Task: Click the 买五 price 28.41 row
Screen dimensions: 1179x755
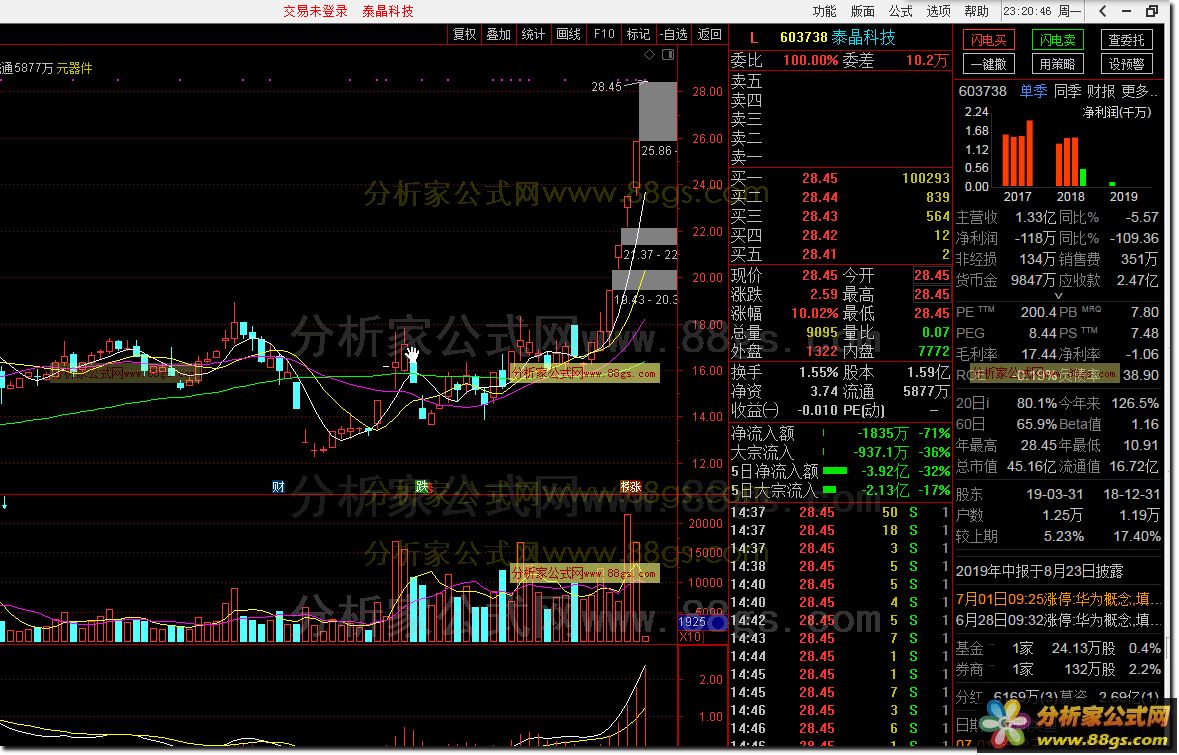Action: coord(840,254)
